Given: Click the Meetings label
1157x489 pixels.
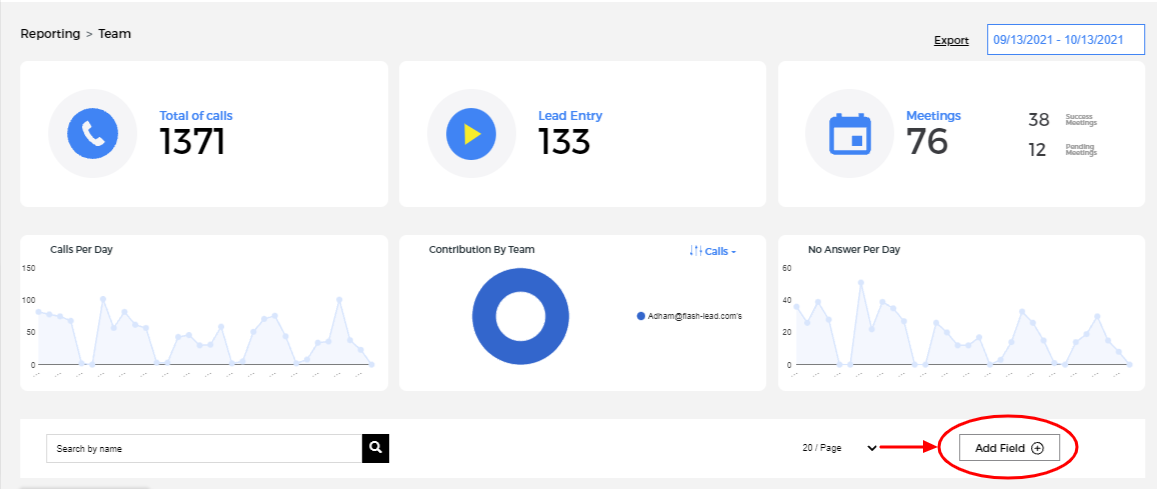Looking at the screenshot, I should 933,116.
